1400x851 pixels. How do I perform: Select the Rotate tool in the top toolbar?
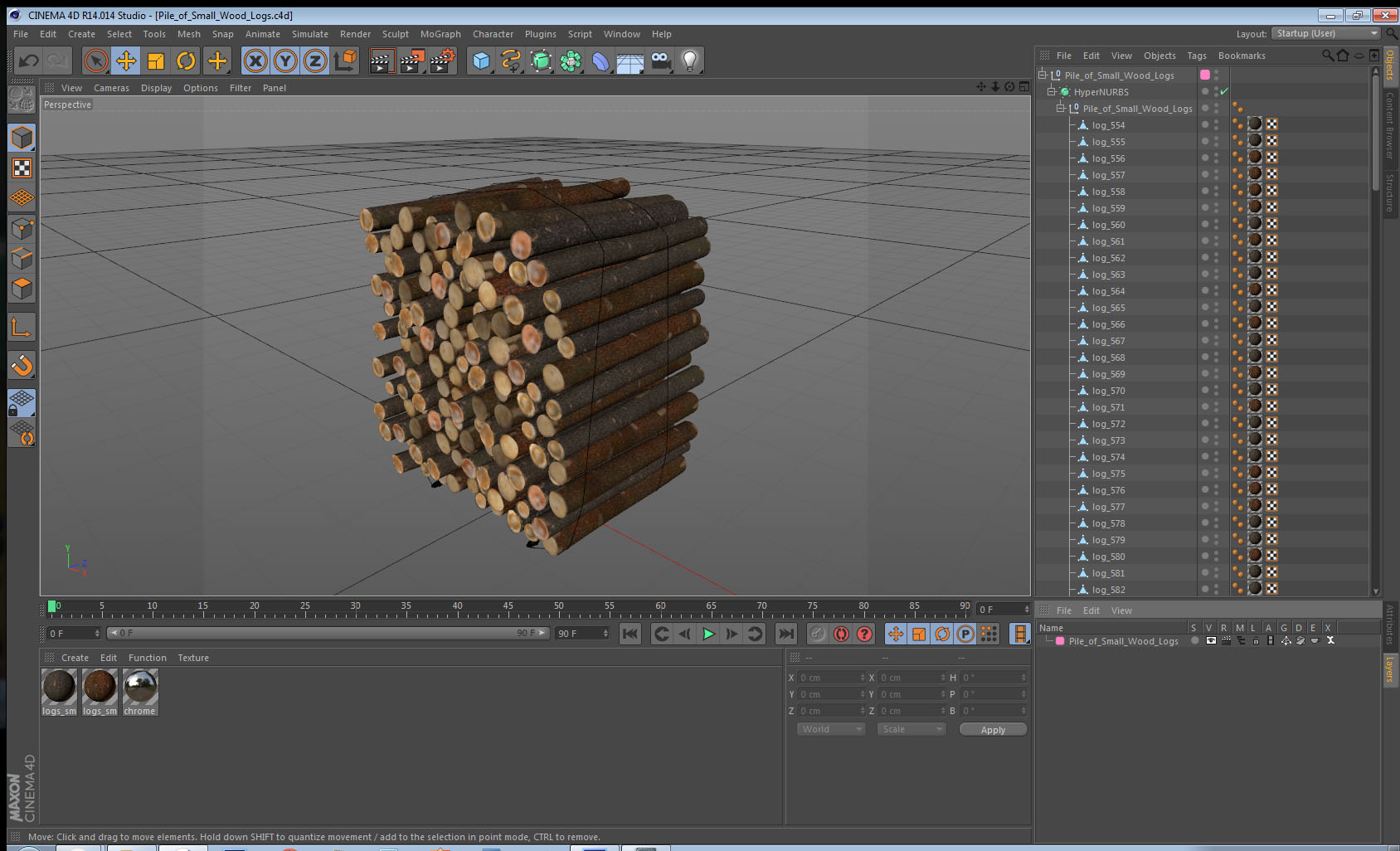pyautogui.click(x=186, y=61)
